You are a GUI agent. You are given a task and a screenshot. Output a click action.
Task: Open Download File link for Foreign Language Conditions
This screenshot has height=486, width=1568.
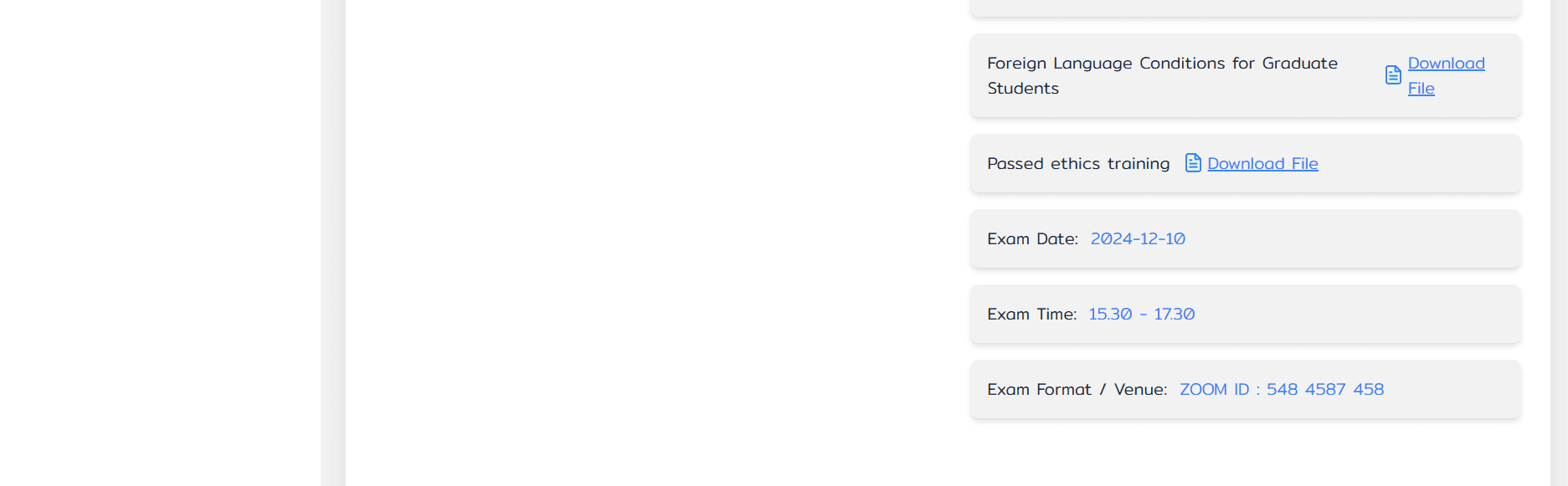coord(1446,64)
